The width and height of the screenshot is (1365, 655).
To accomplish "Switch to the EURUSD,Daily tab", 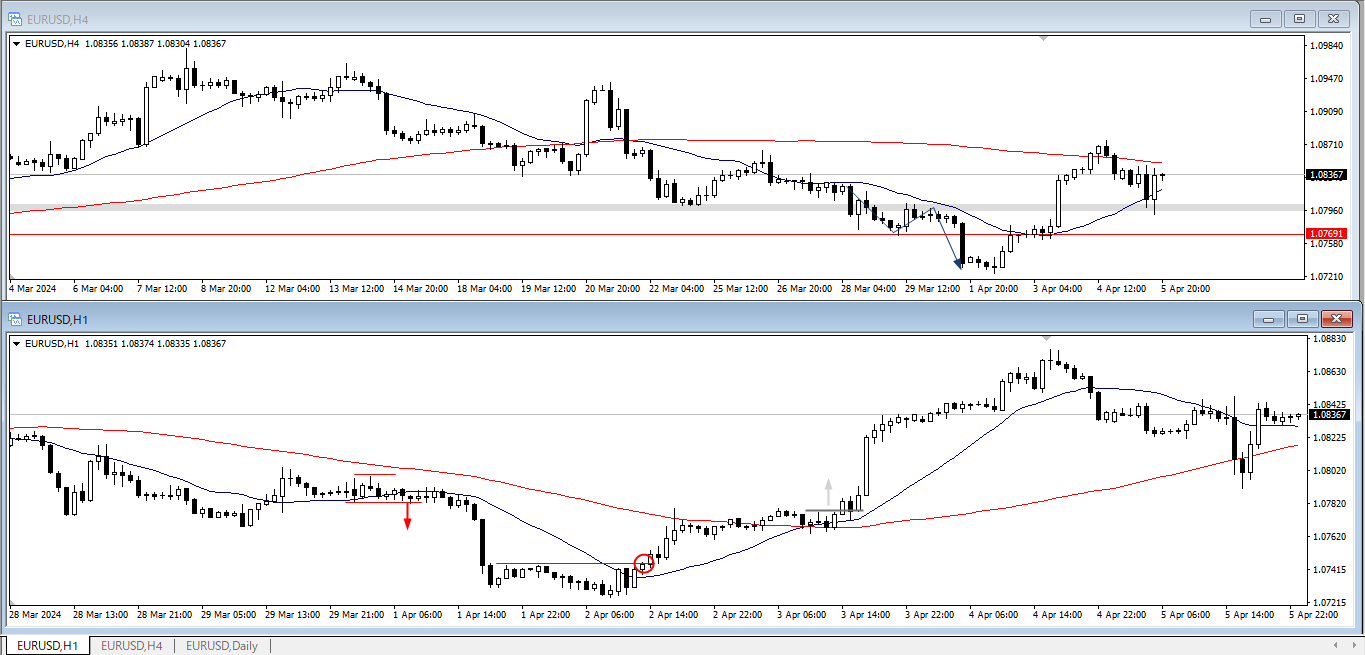I will (221, 646).
